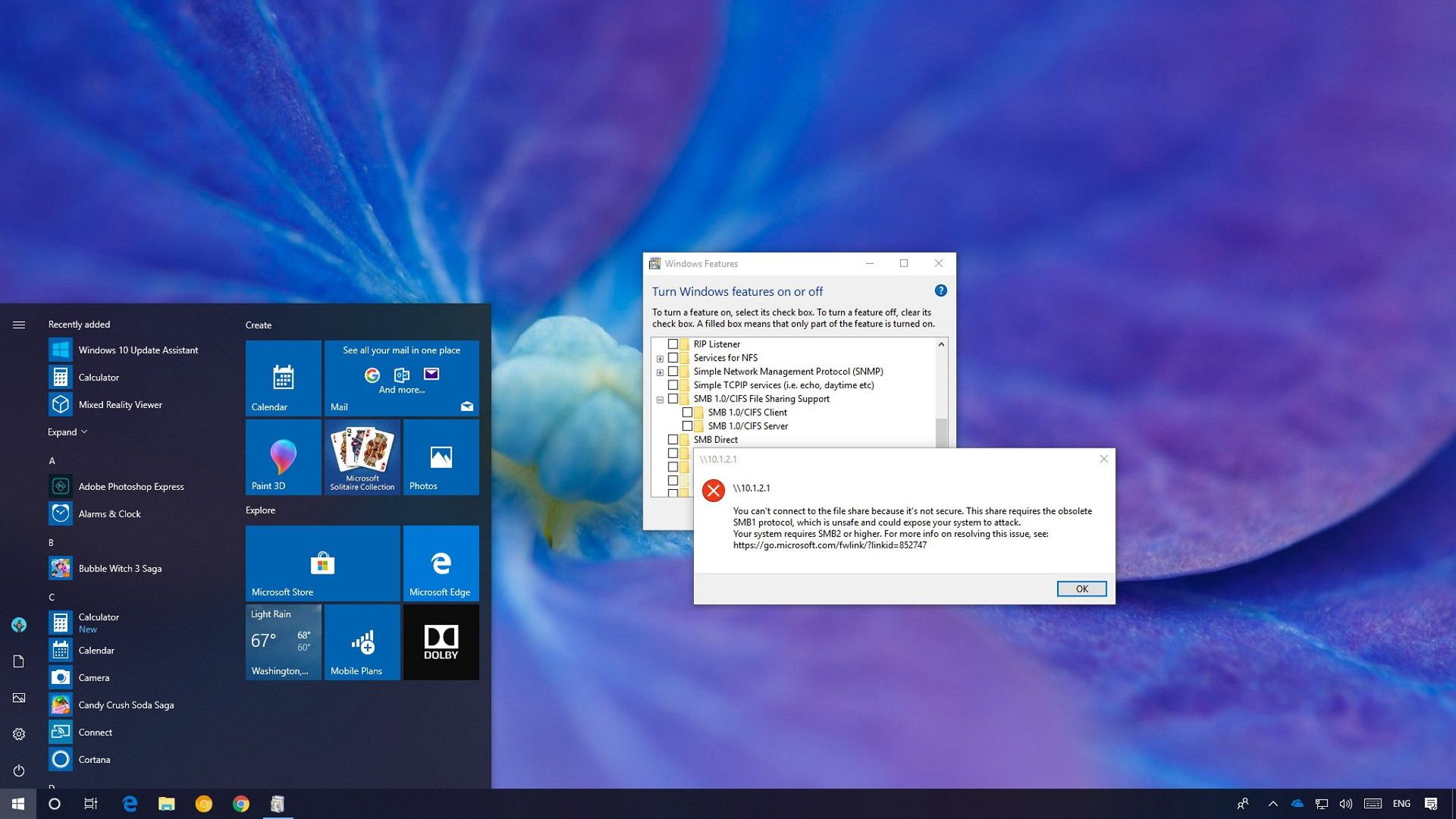Open the Start menu hamburger menu

tap(18, 324)
